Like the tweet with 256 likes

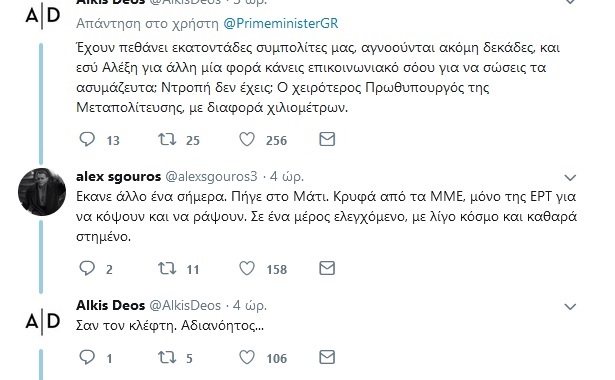pos(247,139)
